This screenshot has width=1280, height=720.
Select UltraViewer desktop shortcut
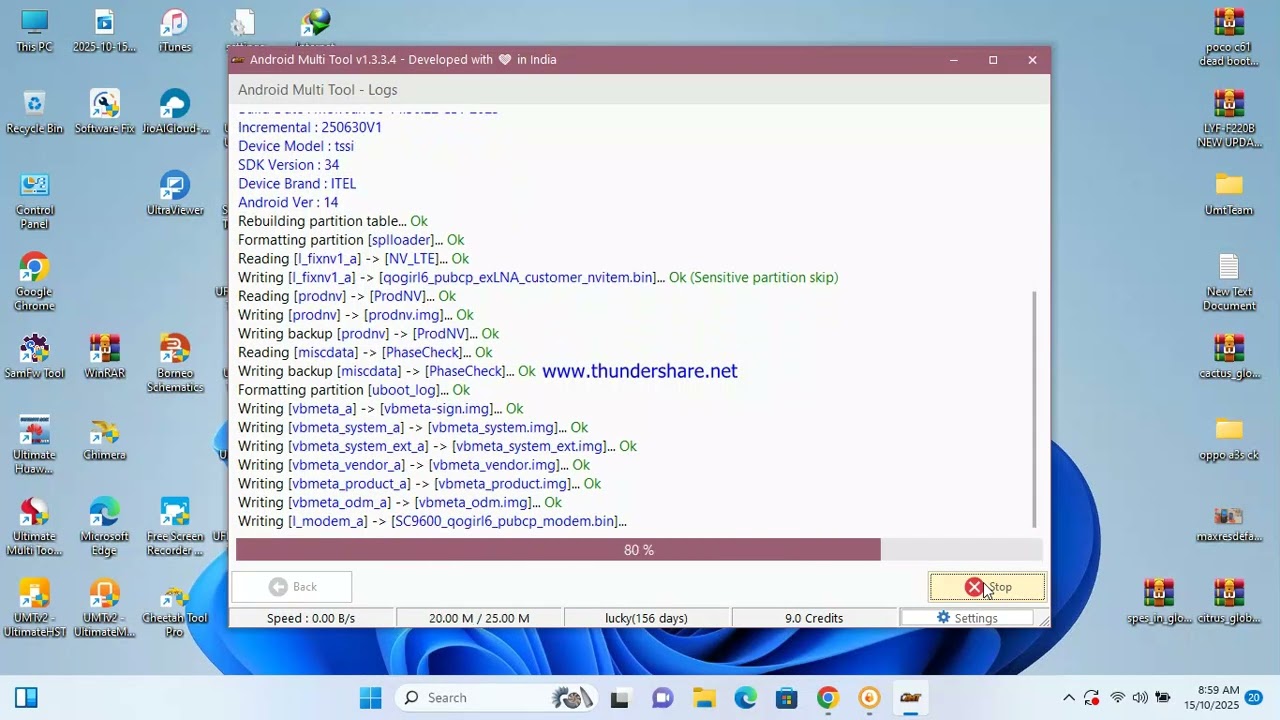pos(175,194)
